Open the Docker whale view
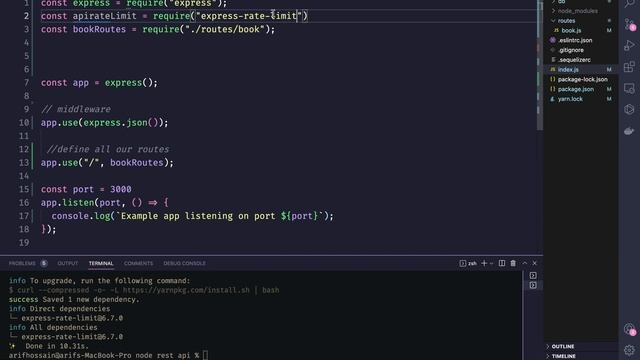This screenshot has height=360, width=640. click(629, 131)
